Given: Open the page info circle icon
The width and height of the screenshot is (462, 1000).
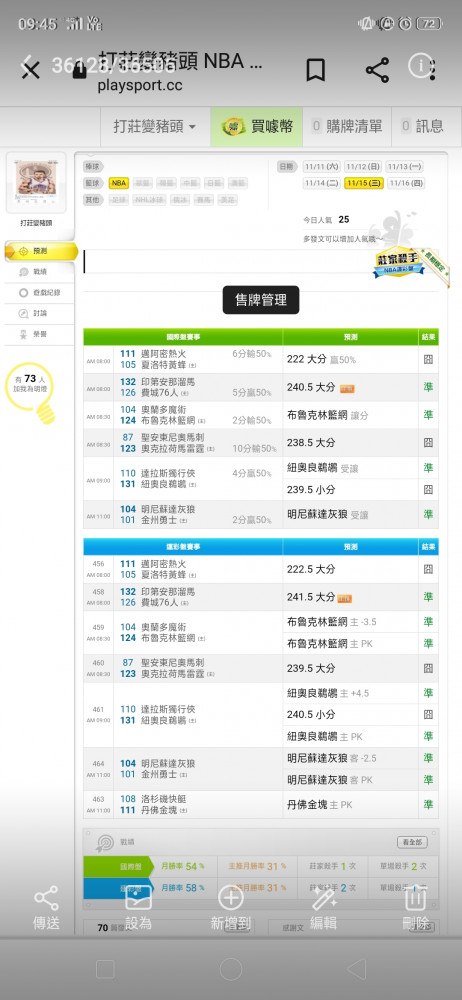Looking at the screenshot, I should click(x=421, y=65).
